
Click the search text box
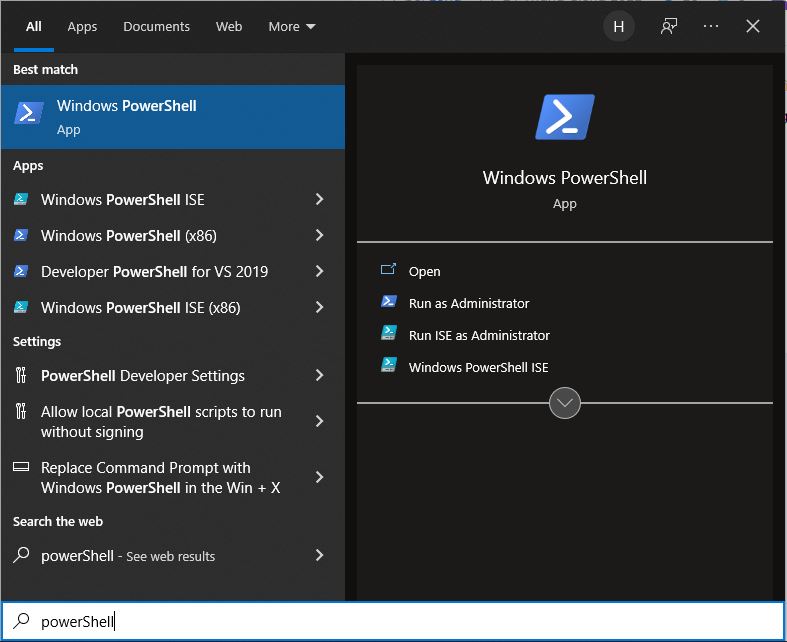[x=400, y=621]
